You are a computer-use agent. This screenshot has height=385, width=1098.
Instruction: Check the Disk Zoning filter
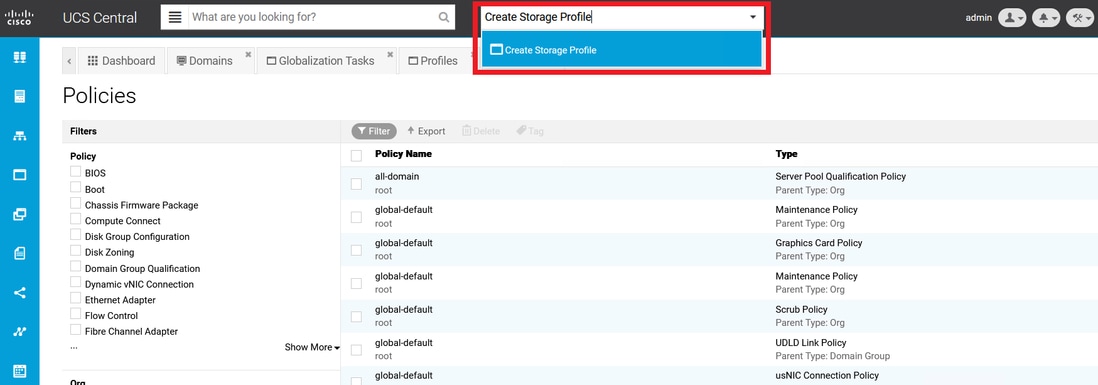(x=76, y=251)
